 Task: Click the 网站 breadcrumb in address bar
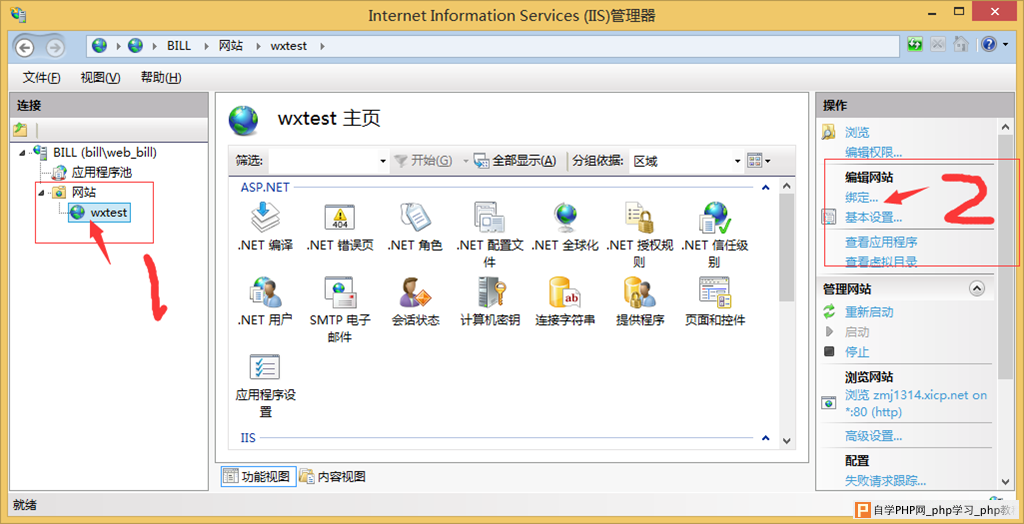pyautogui.click(x=231, y=46)
